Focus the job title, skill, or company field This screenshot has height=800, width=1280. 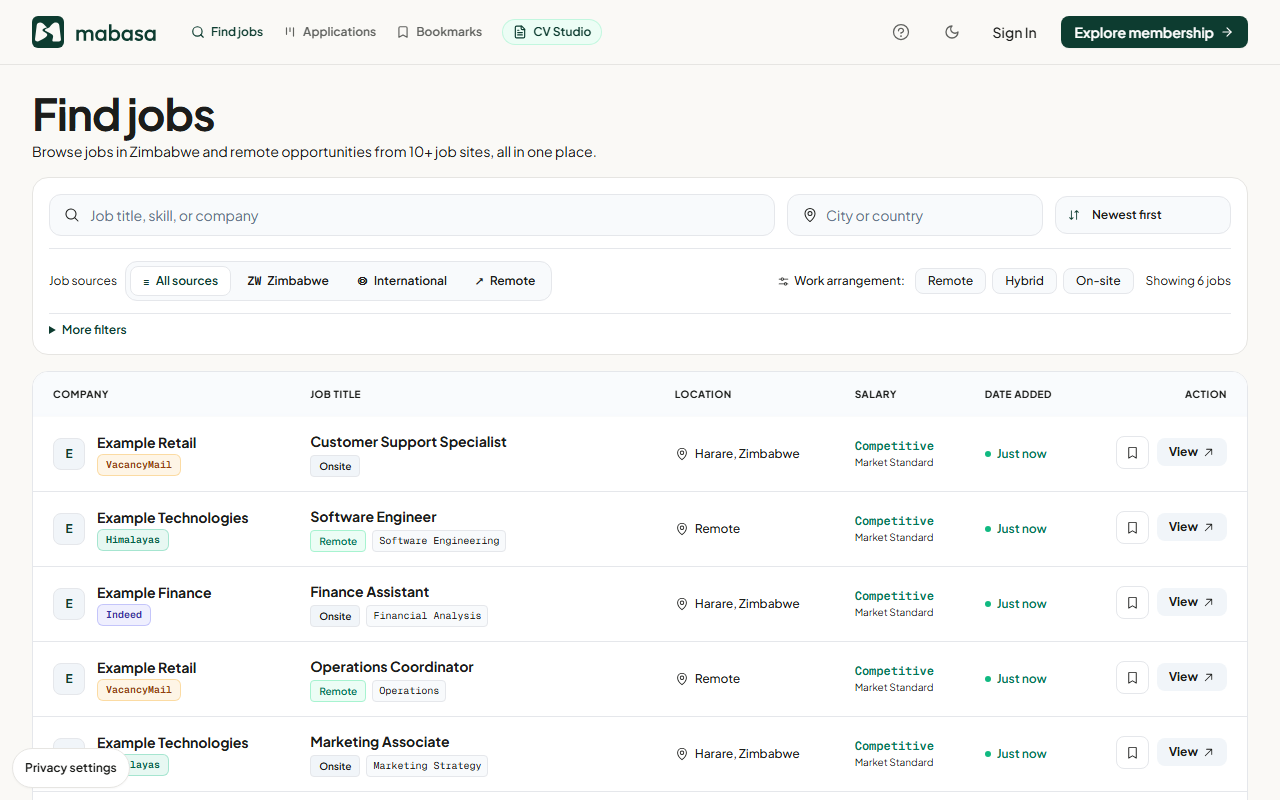point(412,215)
